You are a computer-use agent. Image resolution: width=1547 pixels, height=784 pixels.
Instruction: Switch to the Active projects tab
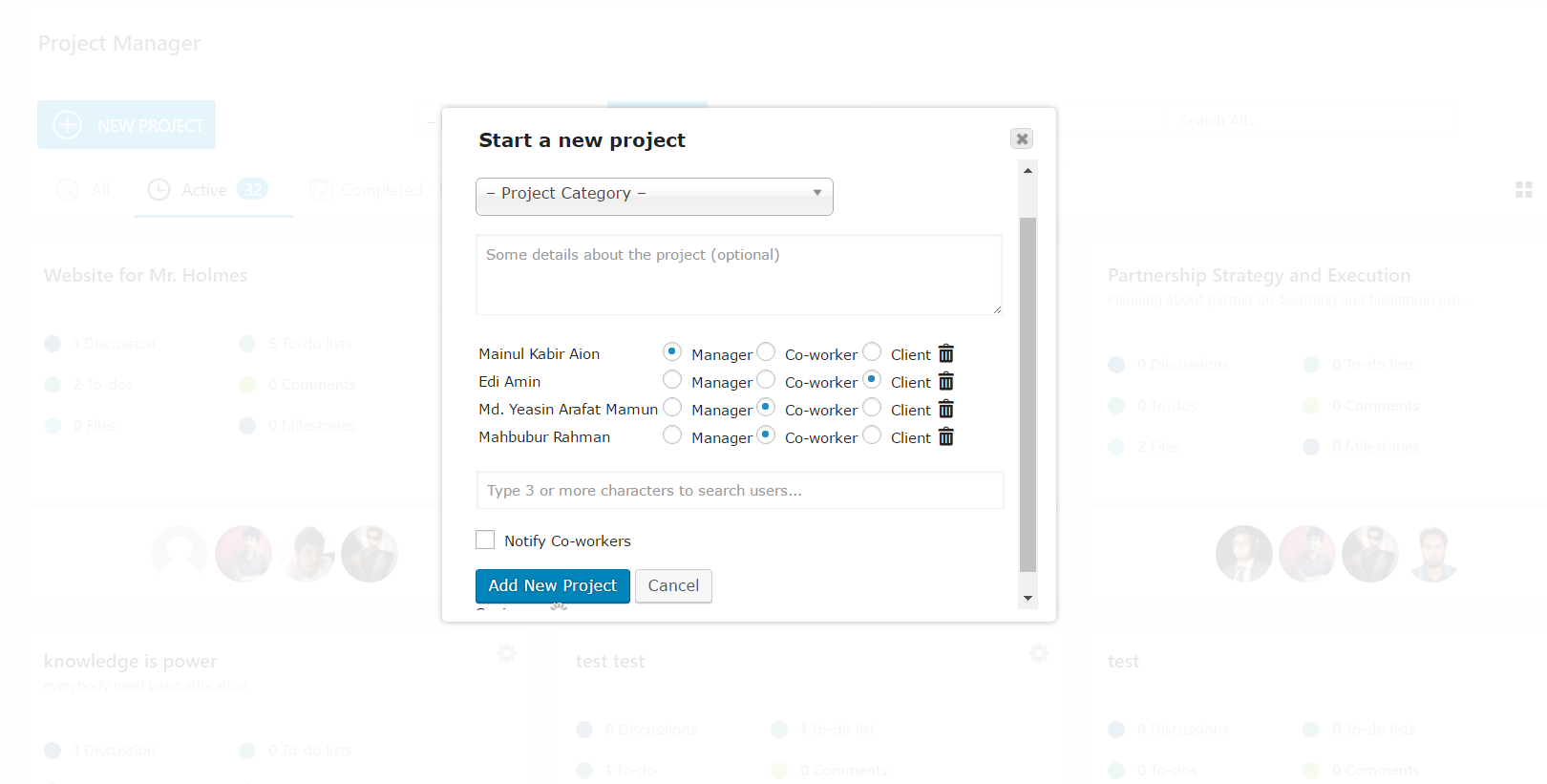[x=208, y=190]
